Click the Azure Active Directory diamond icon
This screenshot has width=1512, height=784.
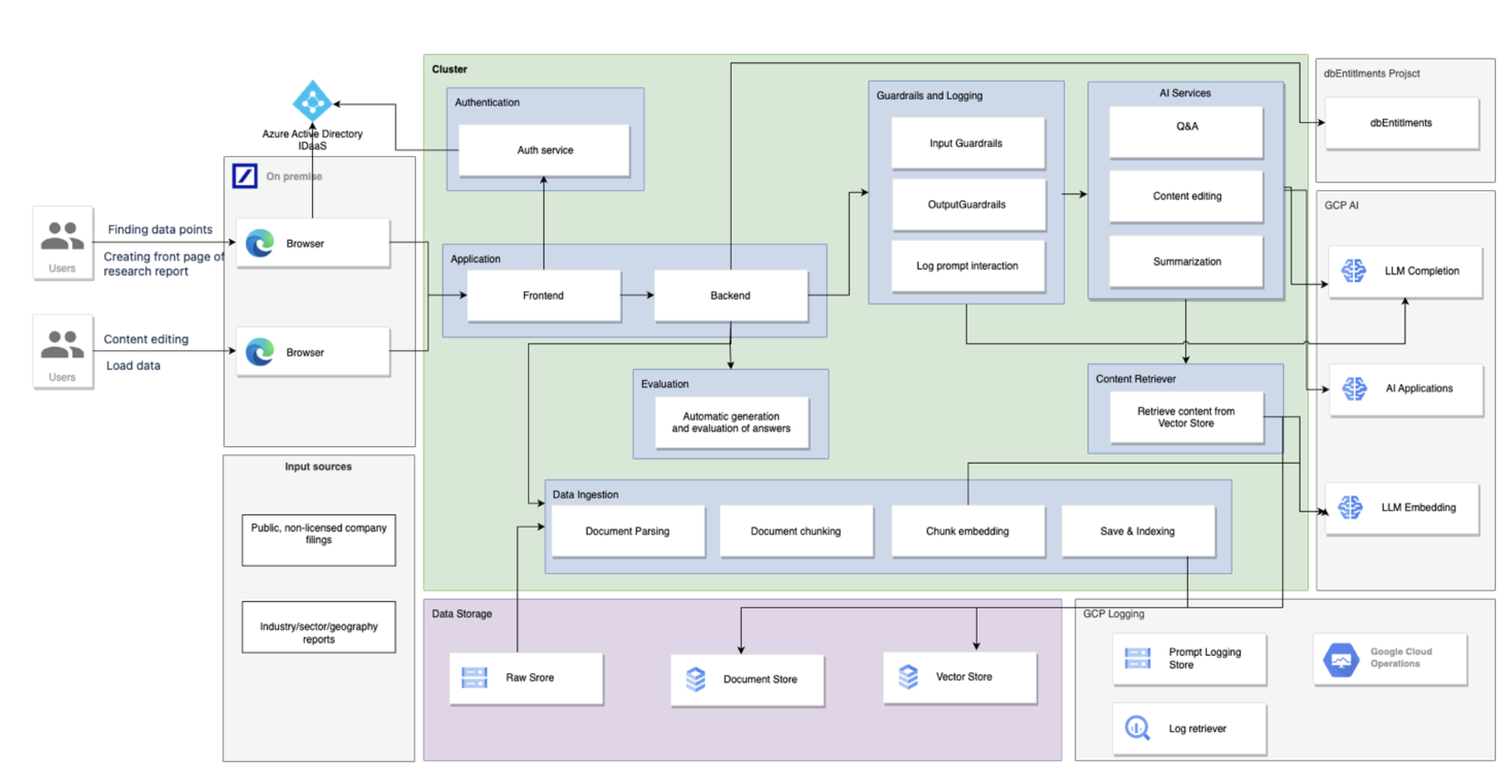tap(312, 102)
